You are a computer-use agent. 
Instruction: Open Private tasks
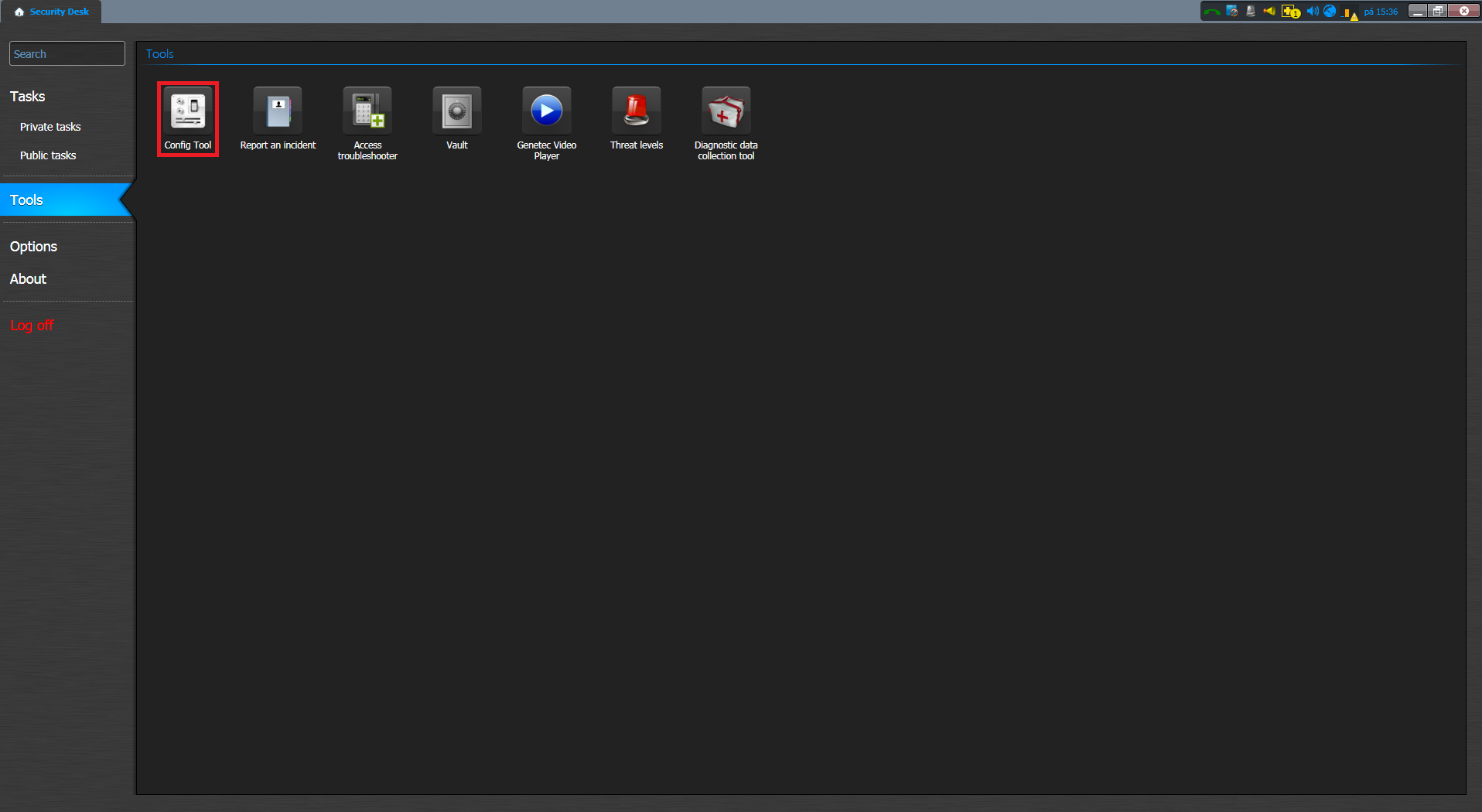(x=50, y=127)
